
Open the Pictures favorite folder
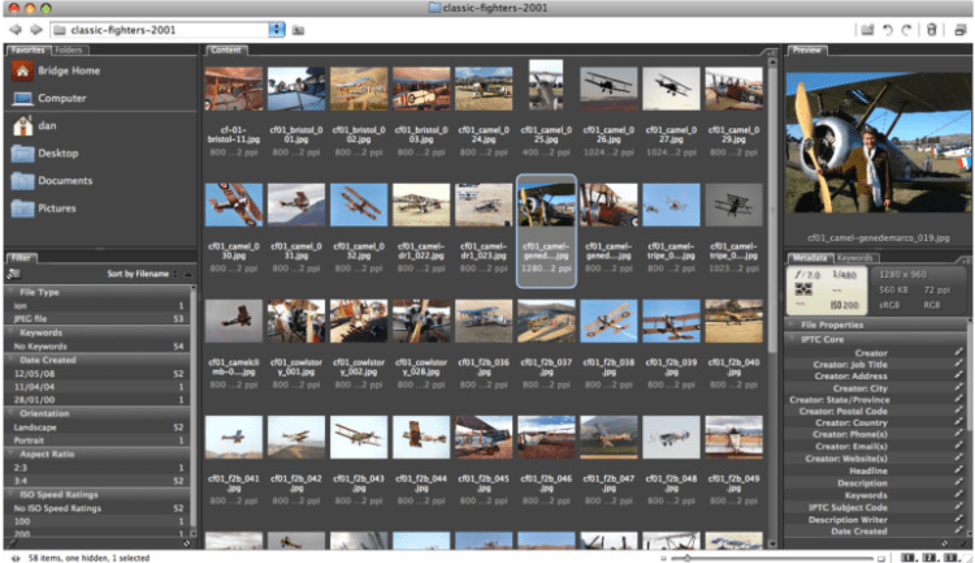56,208
